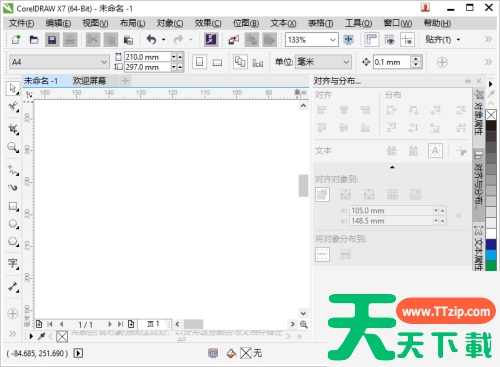Expand the snap-to dropdown arrow
The width and height of the screenshot is (500, 367).
tap(458, 40)
